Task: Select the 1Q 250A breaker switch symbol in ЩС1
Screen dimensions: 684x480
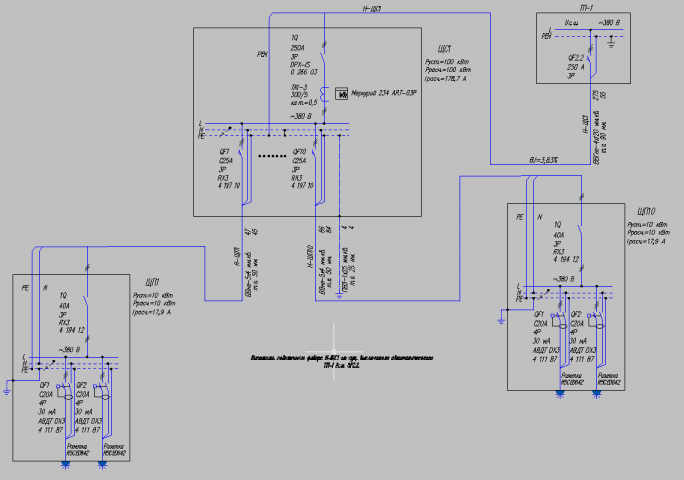Action: tap(323, 59)
